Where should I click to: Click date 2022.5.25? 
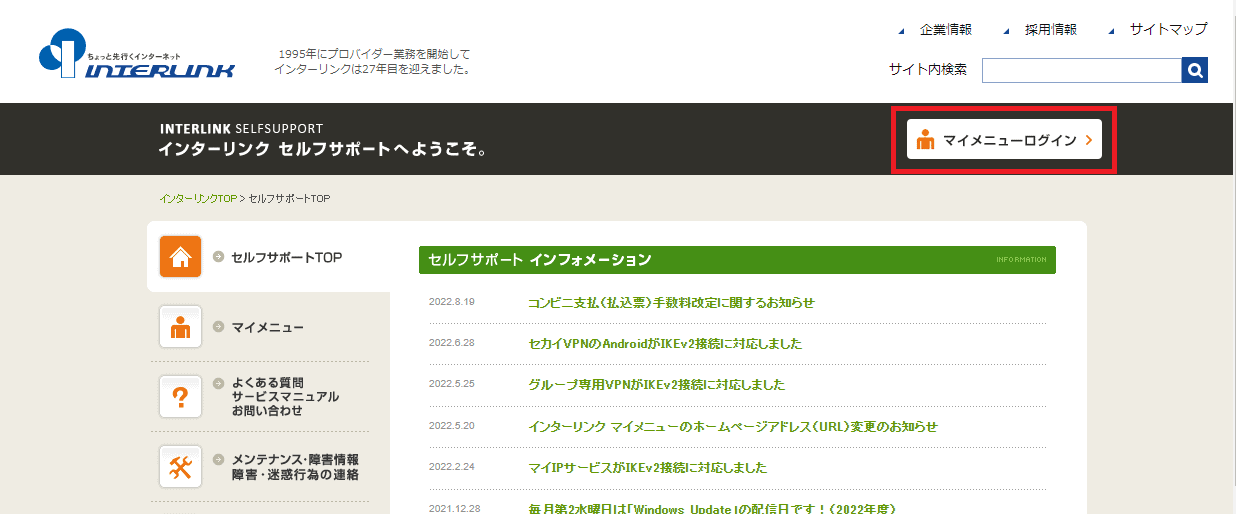451,385
